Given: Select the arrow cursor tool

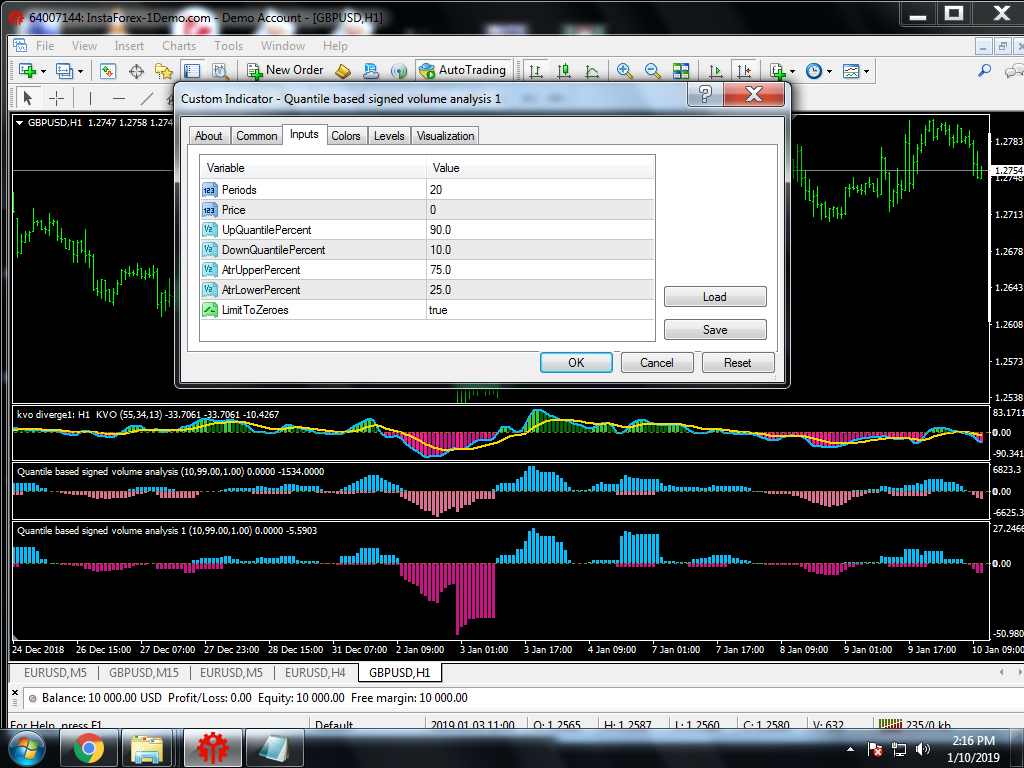Looking at the screenshot, I should (28, 98).
